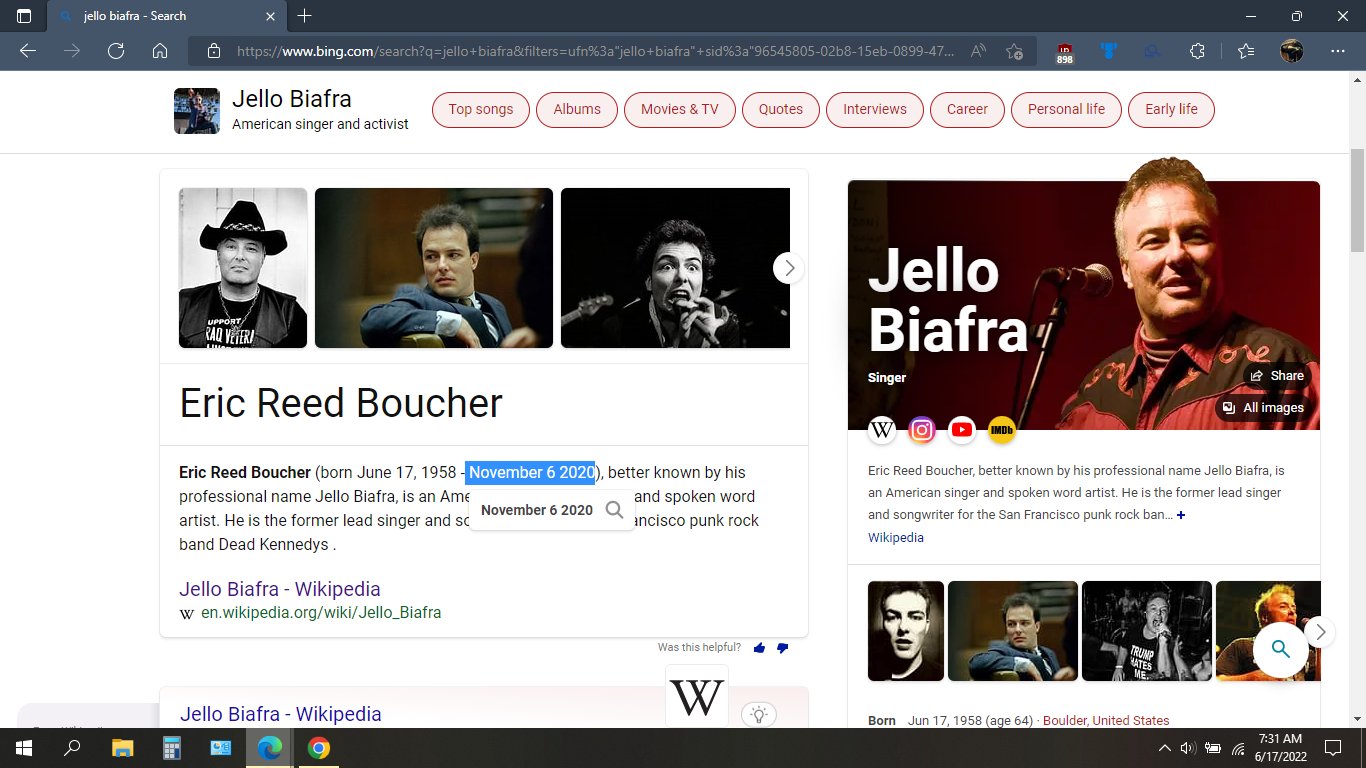1366x768 pixels.
Task: Share the Jello Biafra knowledge card
Action: [x=1277, y=376]
